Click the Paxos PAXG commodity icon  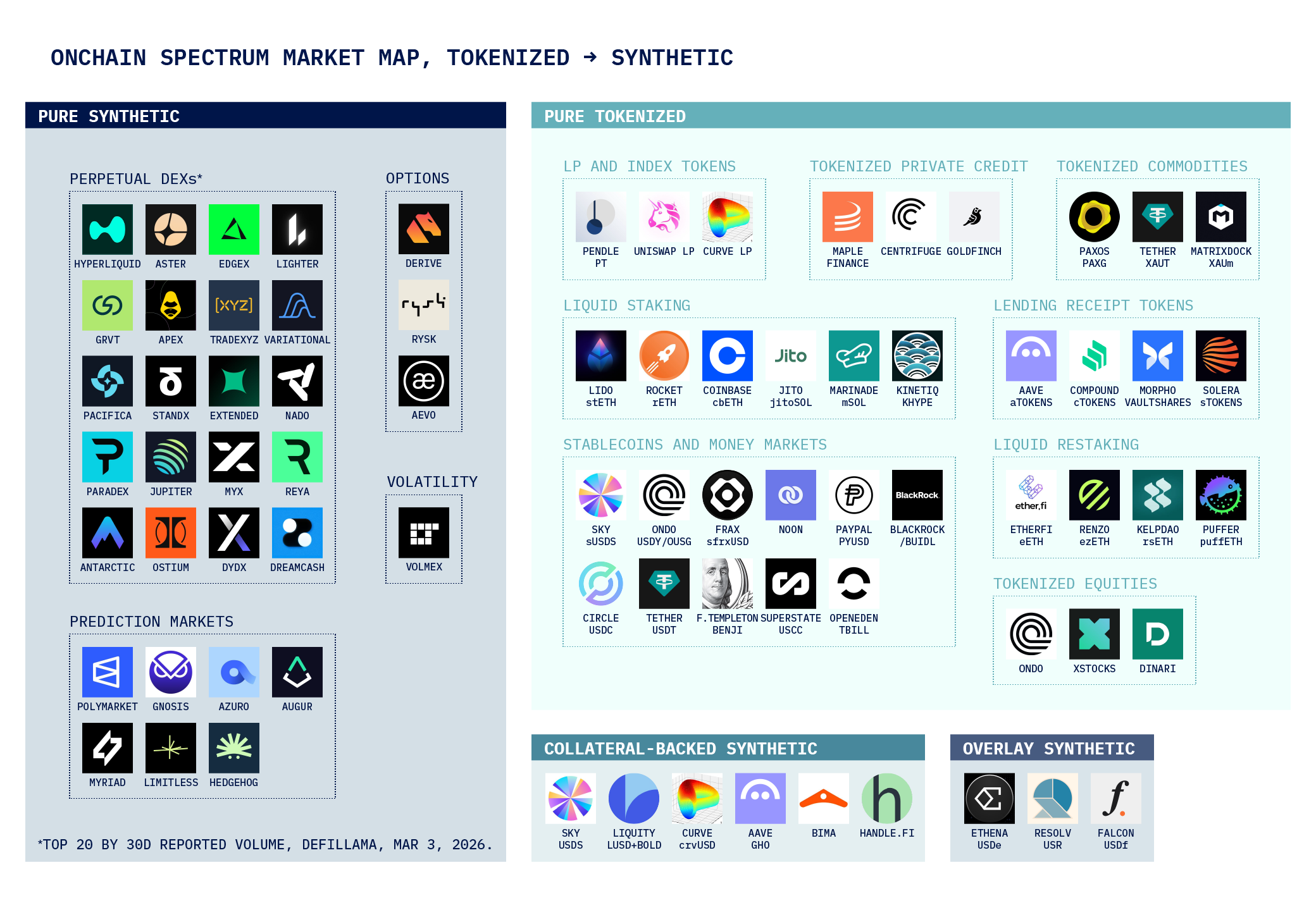click(1094, 216)
